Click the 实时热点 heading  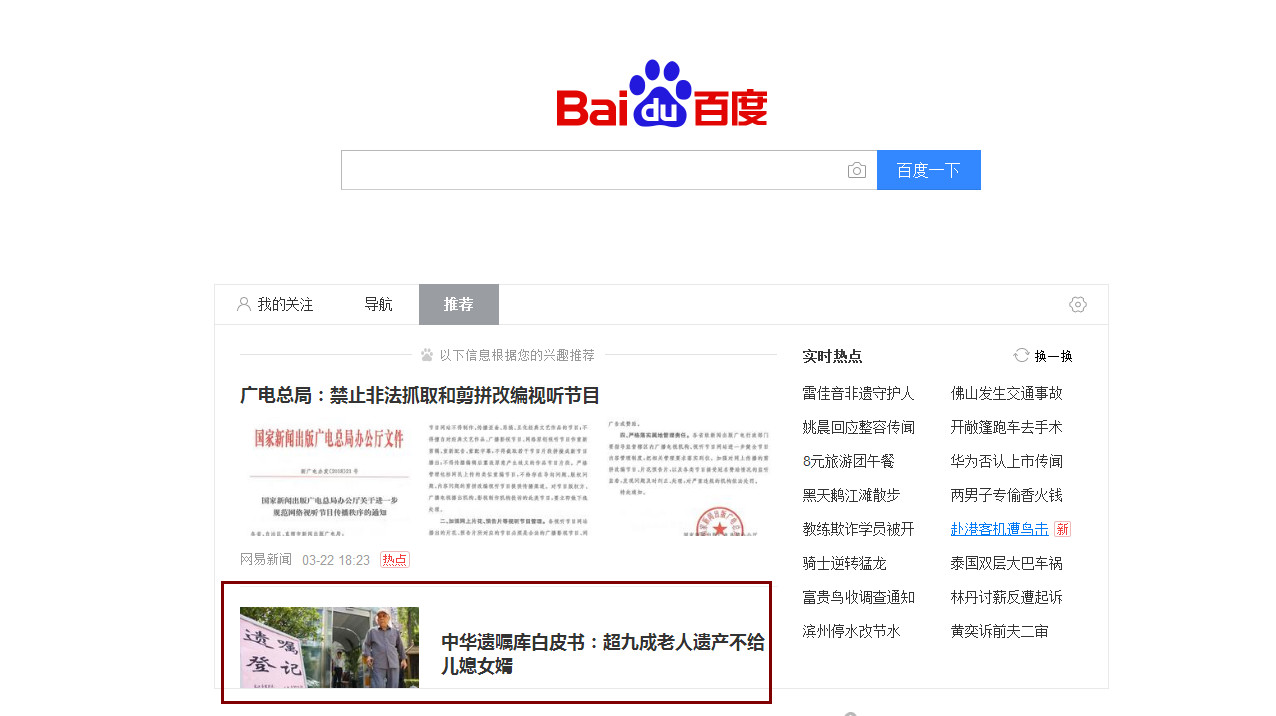click(832, 356)
